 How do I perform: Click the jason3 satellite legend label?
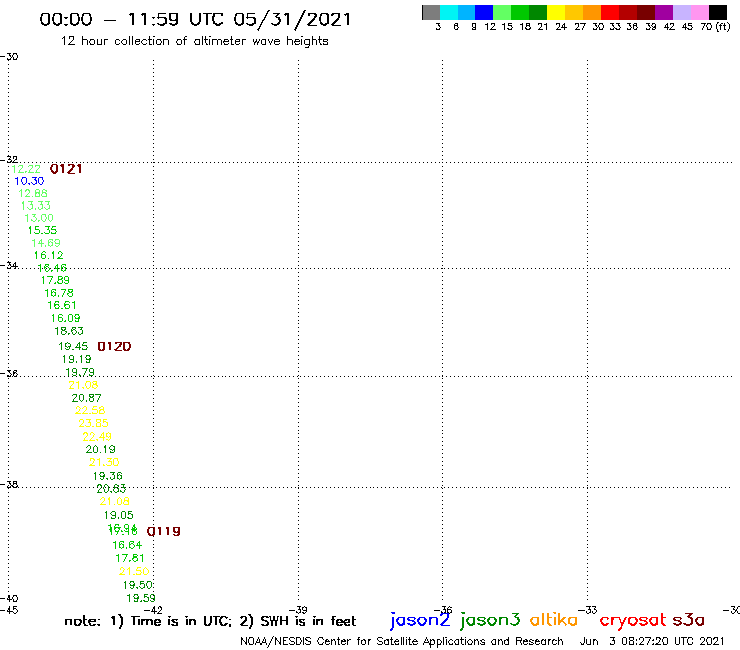point(490,620)
